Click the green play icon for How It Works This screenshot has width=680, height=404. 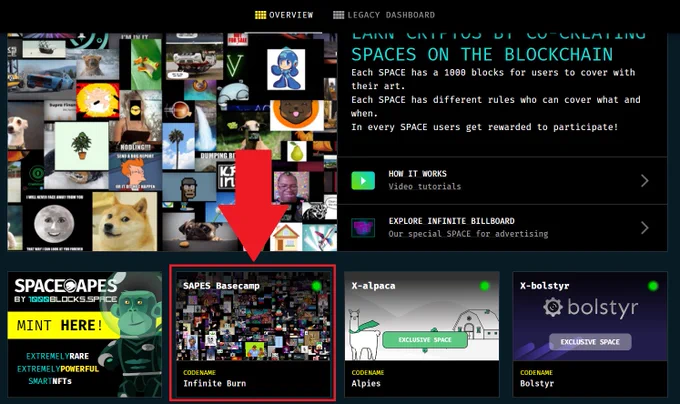(363, 180)
